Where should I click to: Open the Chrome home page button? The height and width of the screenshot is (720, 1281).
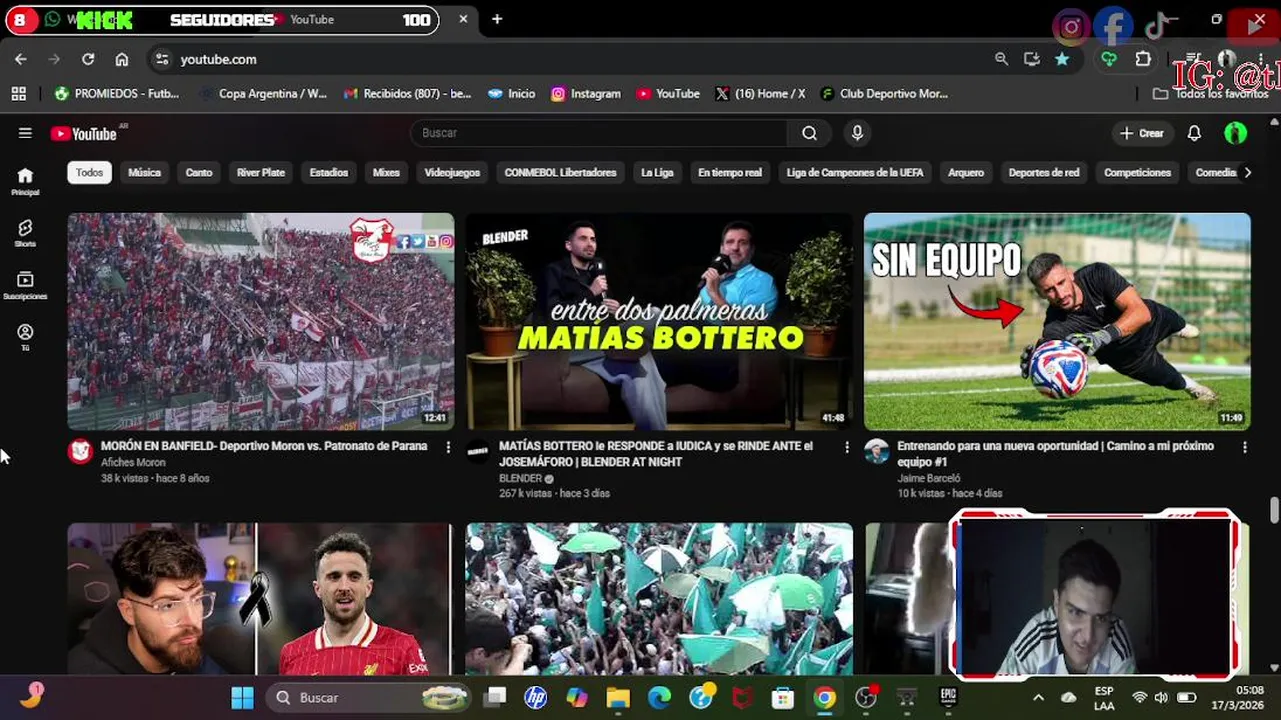[x=122, y=59]
